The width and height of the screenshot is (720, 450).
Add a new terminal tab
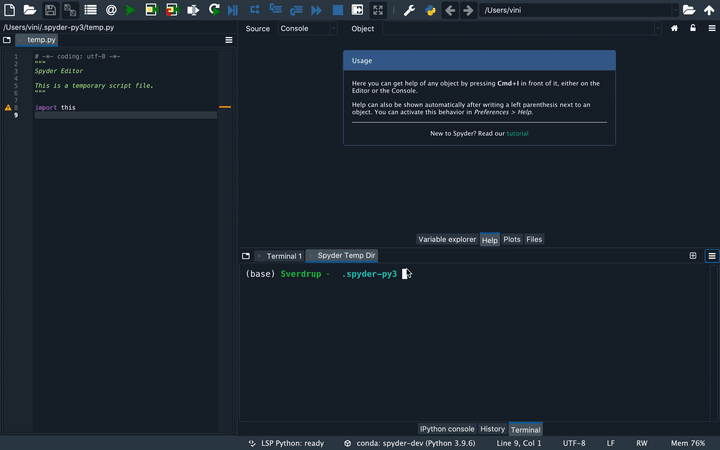pos(693,256)
